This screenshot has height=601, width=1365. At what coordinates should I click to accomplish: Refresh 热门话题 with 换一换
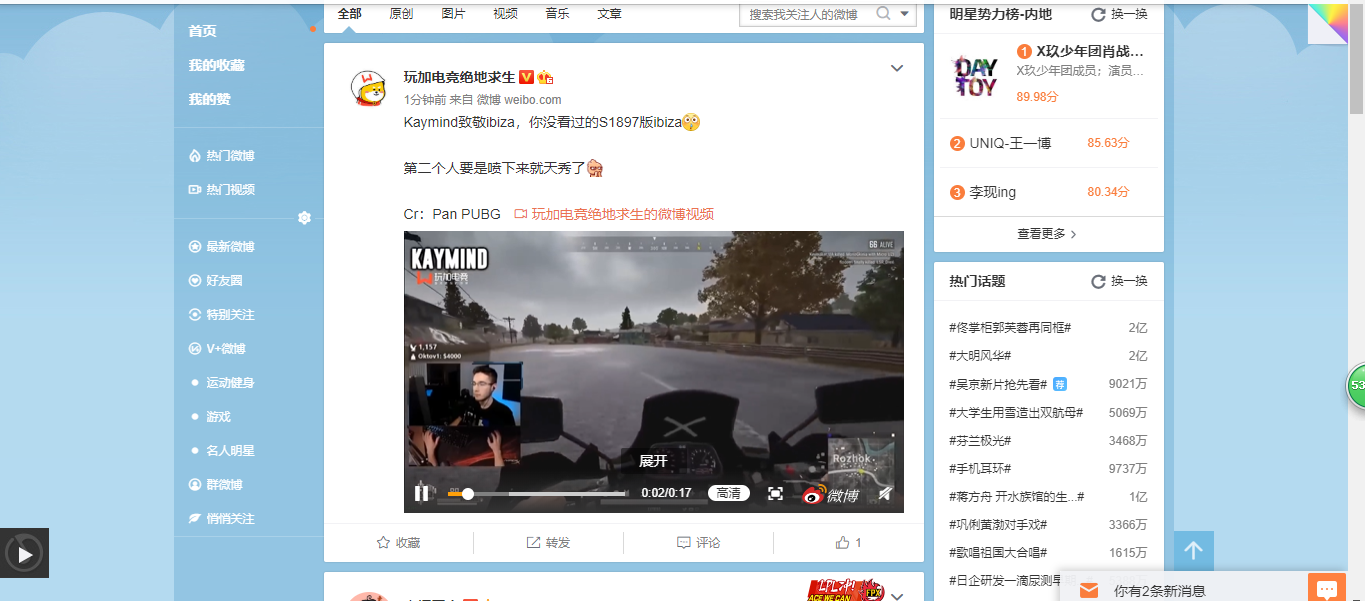pyautogui.click(x=1119, y=281)
